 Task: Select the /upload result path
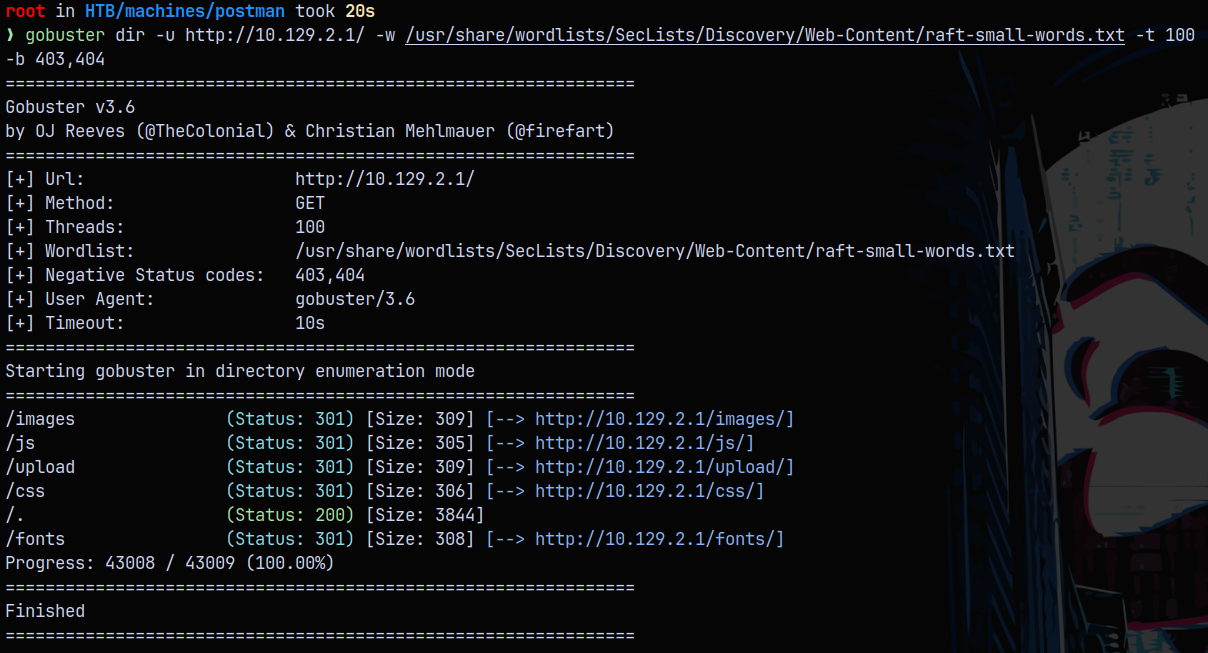point(40,467)
